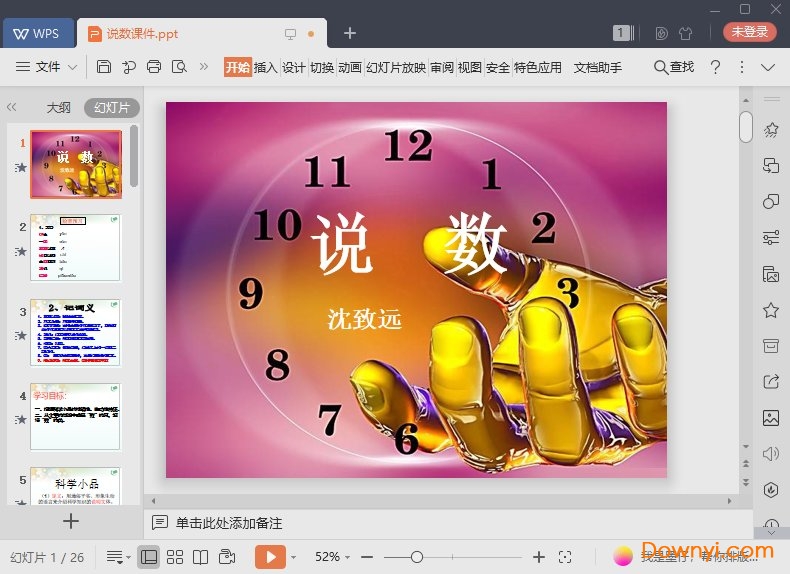Open the three-dot more options menu
Screen dimensions: 790x574
pyautogui.click(x=742, y=67)
